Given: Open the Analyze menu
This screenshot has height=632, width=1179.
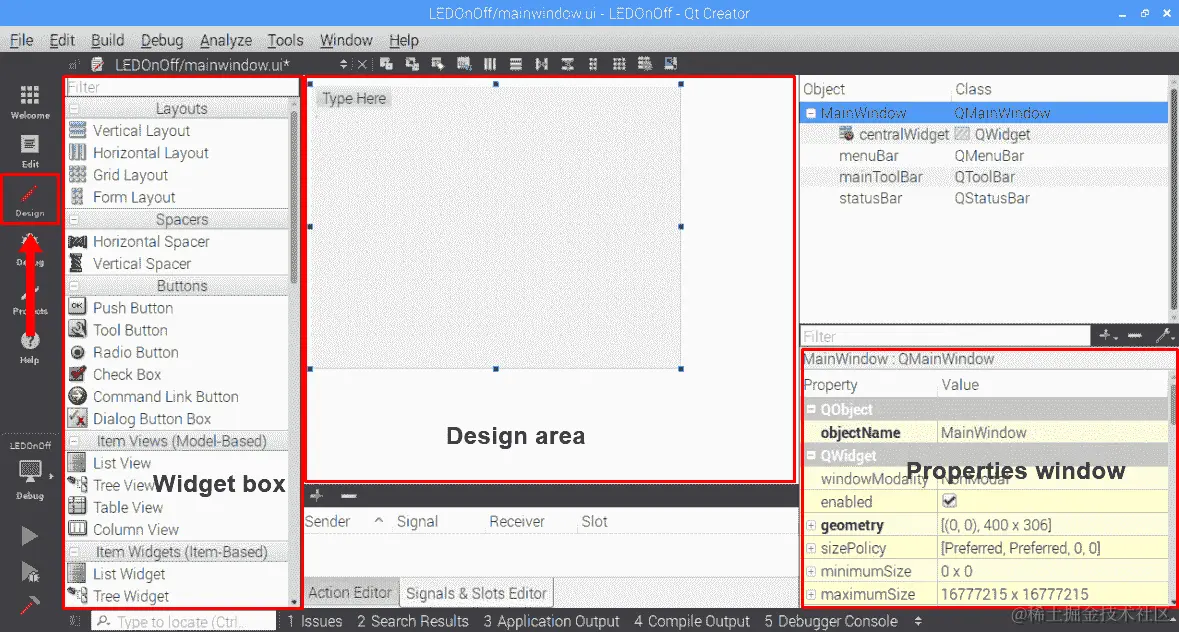Looking at the screenshot, I should pyautogui.click(x=226, y=40).
